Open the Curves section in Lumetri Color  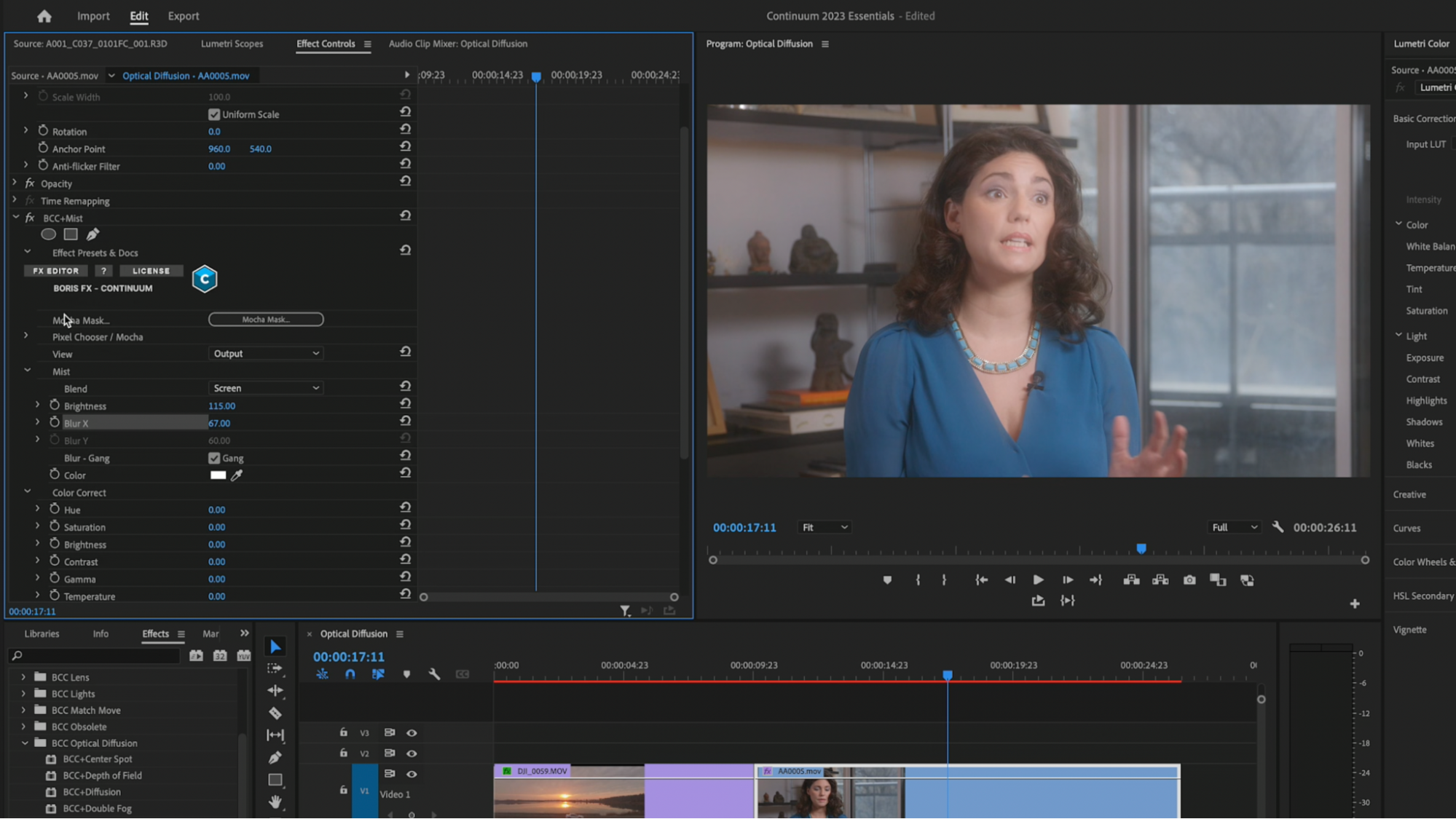[x=1406, y=529]
